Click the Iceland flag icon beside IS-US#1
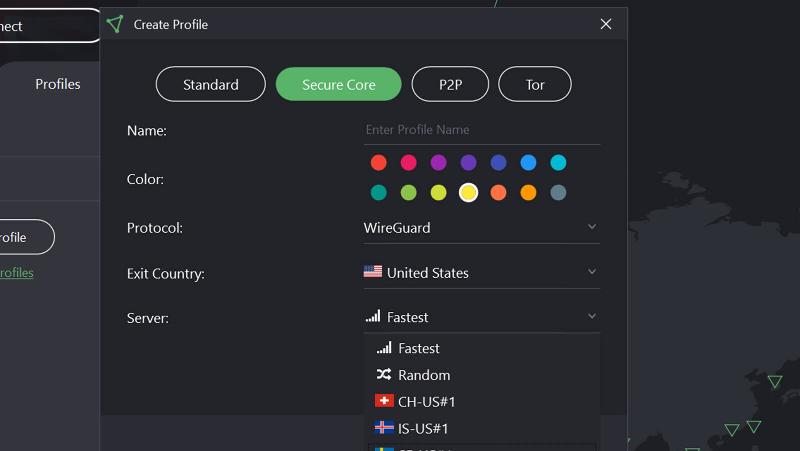 point(384,427)
